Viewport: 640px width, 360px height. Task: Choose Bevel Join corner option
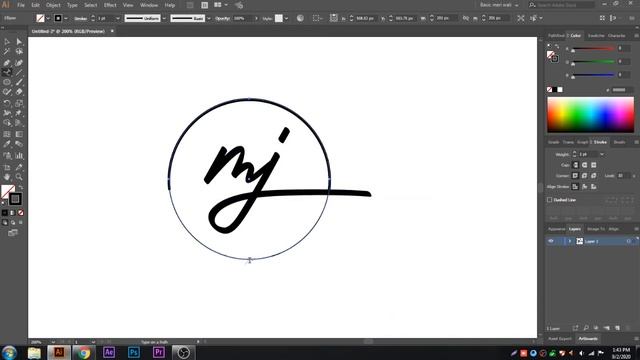[593, 176]
